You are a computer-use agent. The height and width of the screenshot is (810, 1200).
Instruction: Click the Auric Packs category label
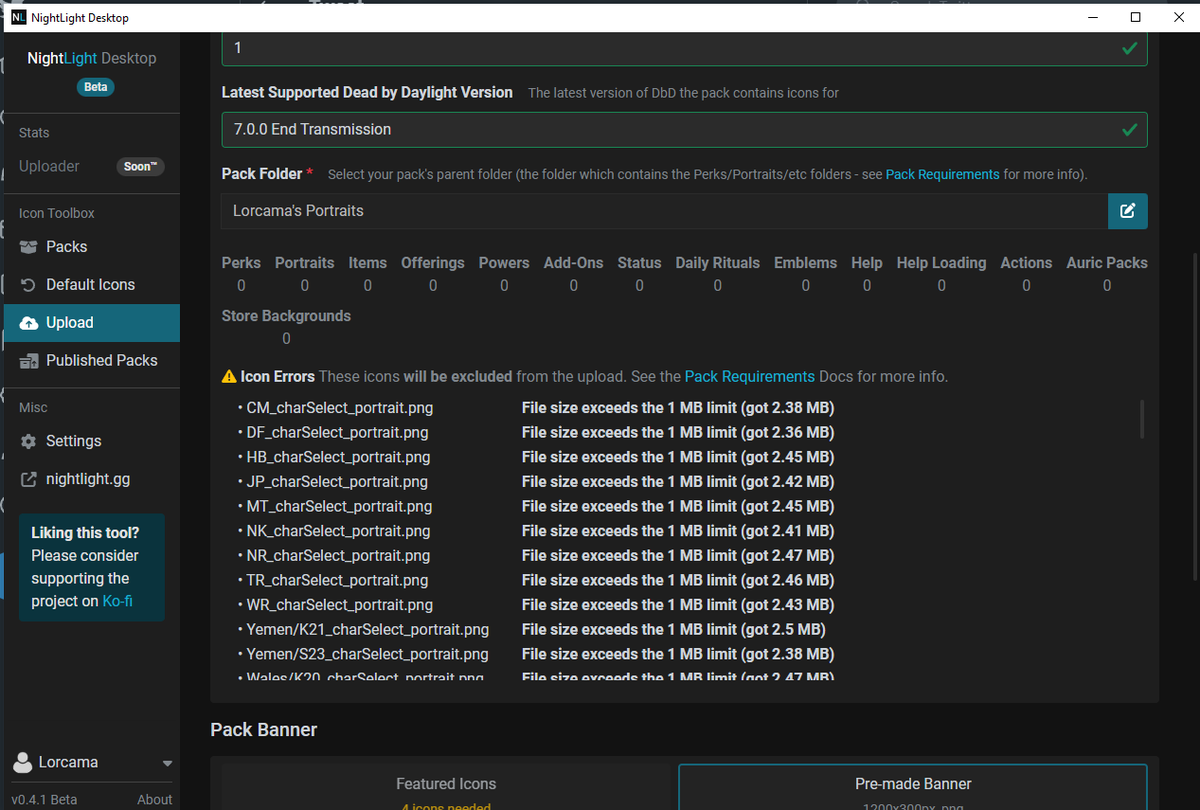coord(1107,263)
